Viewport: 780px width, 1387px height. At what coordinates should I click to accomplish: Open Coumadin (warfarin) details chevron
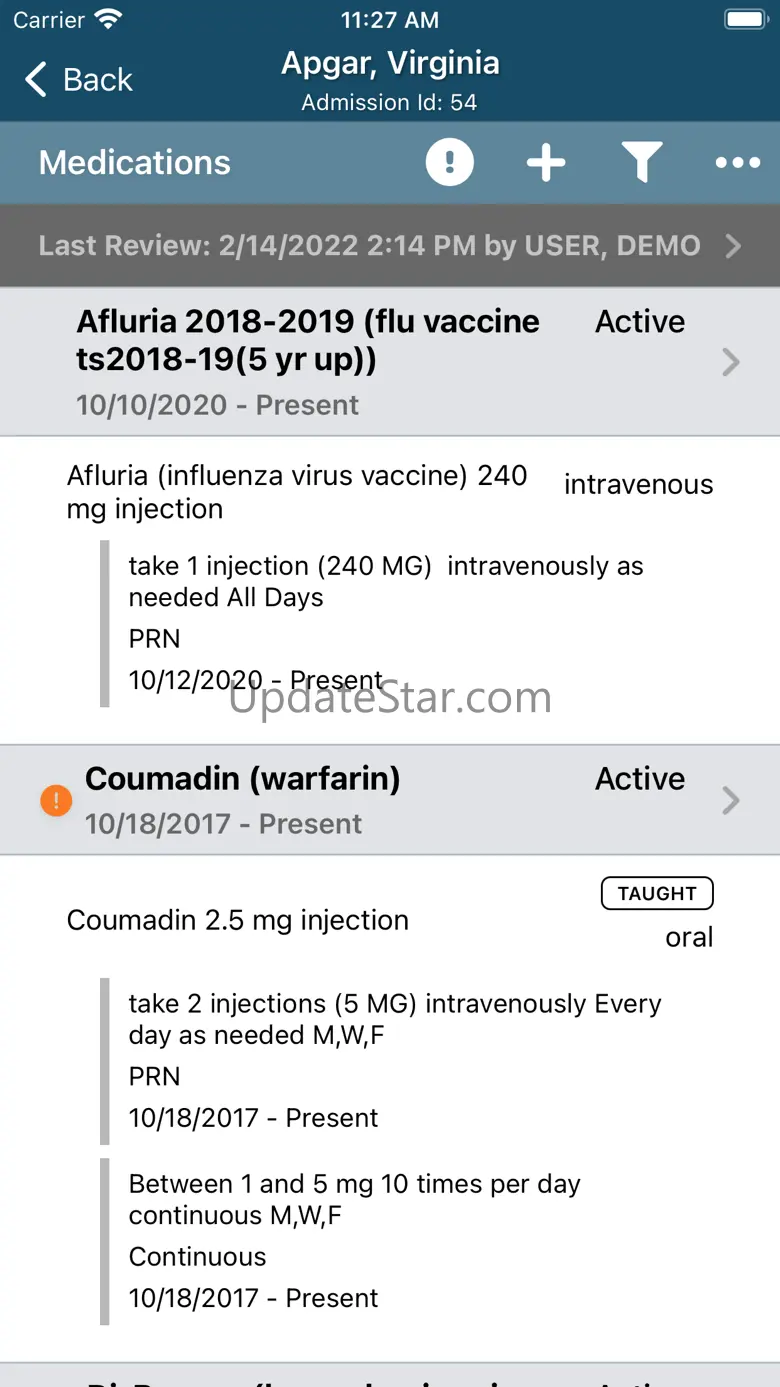click(731, 800)
